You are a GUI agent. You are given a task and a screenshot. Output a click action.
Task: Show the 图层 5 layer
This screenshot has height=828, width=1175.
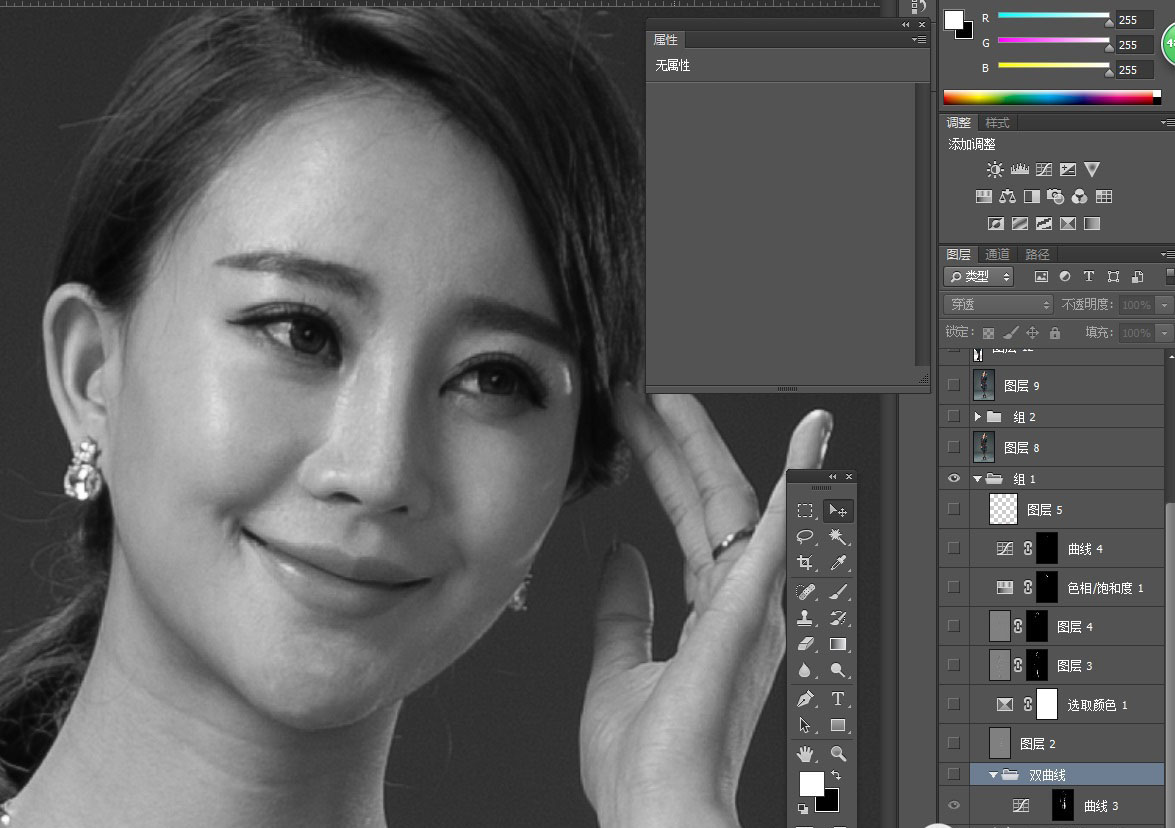point(953,510)
